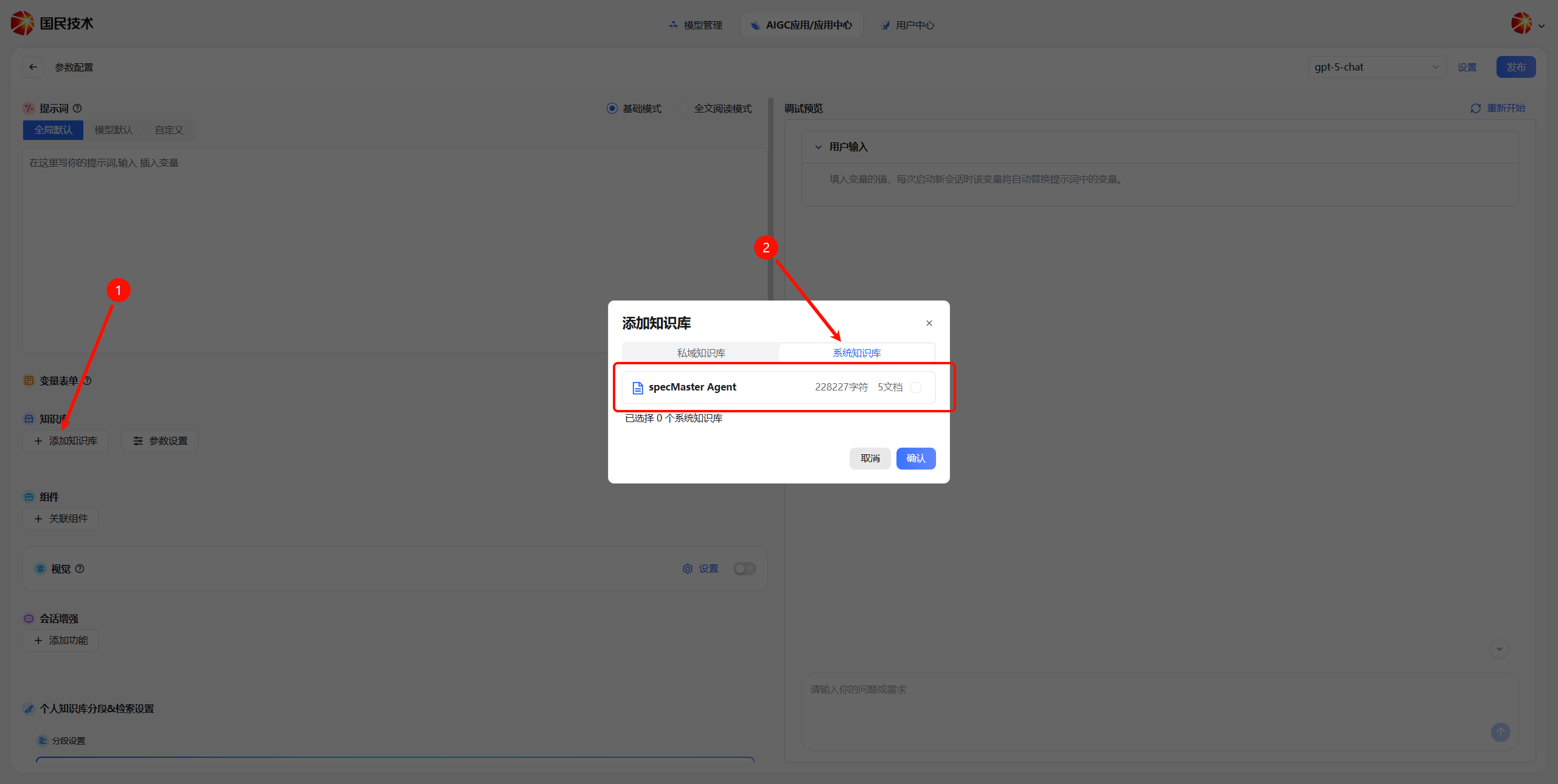Click the back arrow next to 参数配置

click(33, 67)
